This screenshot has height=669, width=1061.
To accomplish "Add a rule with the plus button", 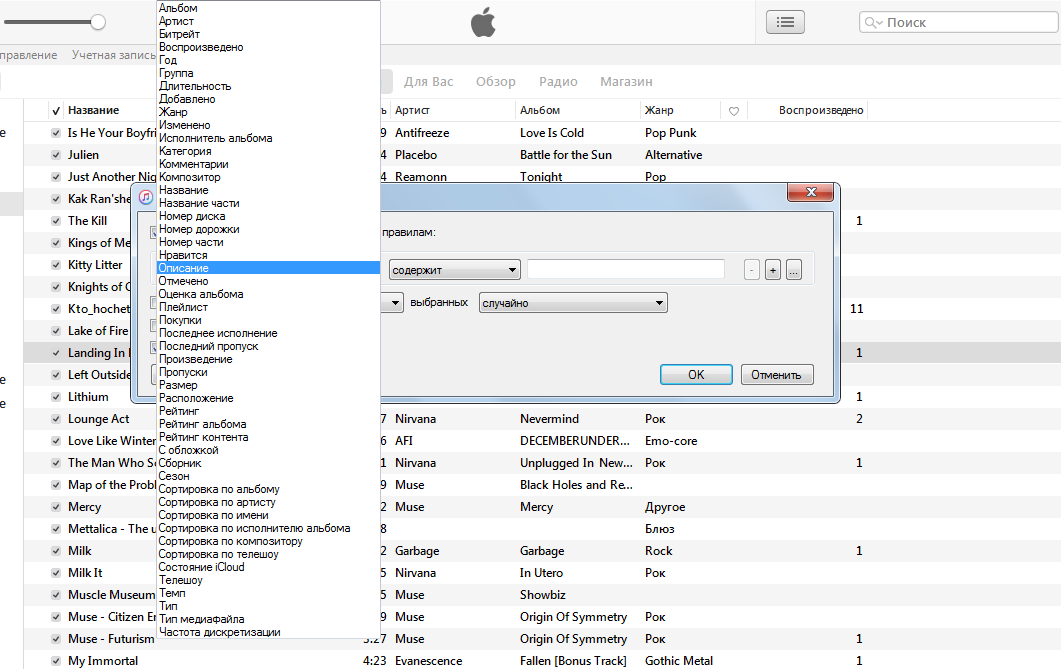I will pos(772,270).
